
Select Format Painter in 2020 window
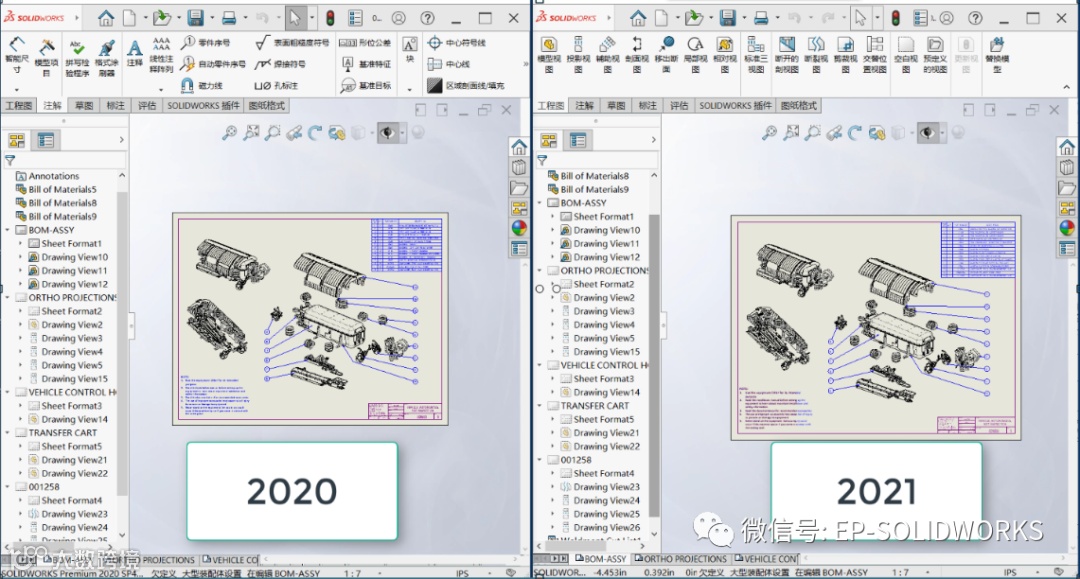106,57
